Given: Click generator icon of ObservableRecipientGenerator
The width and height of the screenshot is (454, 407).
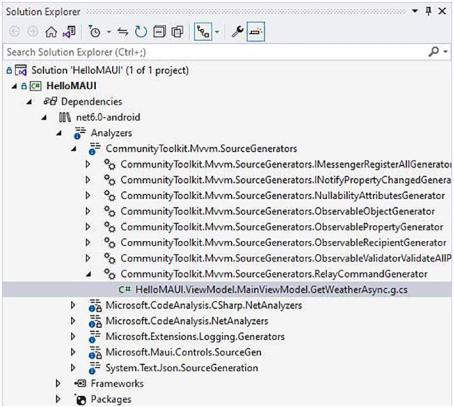Looking at the screenshot, I should click(x=110, y=243).
